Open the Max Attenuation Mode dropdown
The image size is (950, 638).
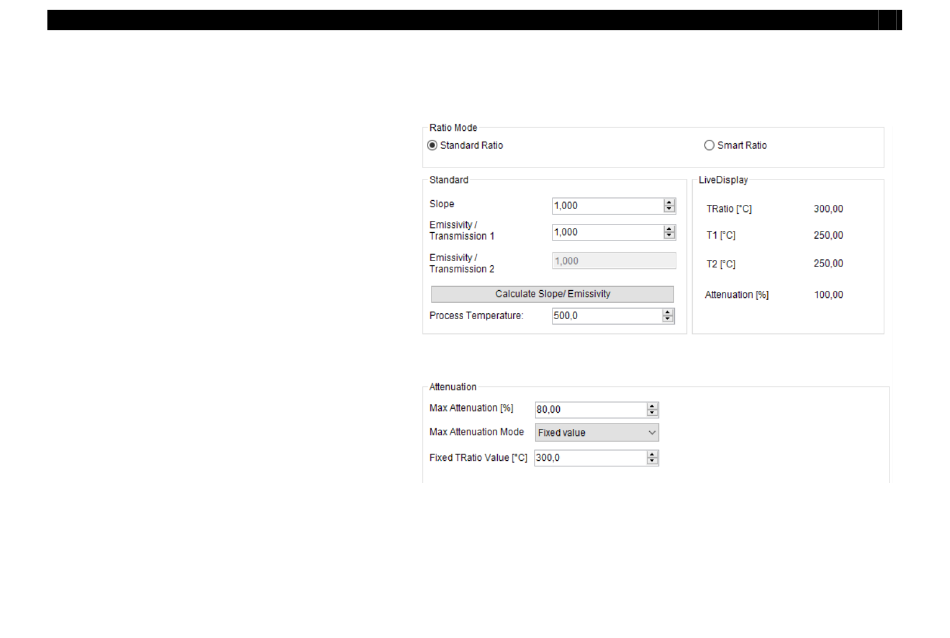(597, 433)
